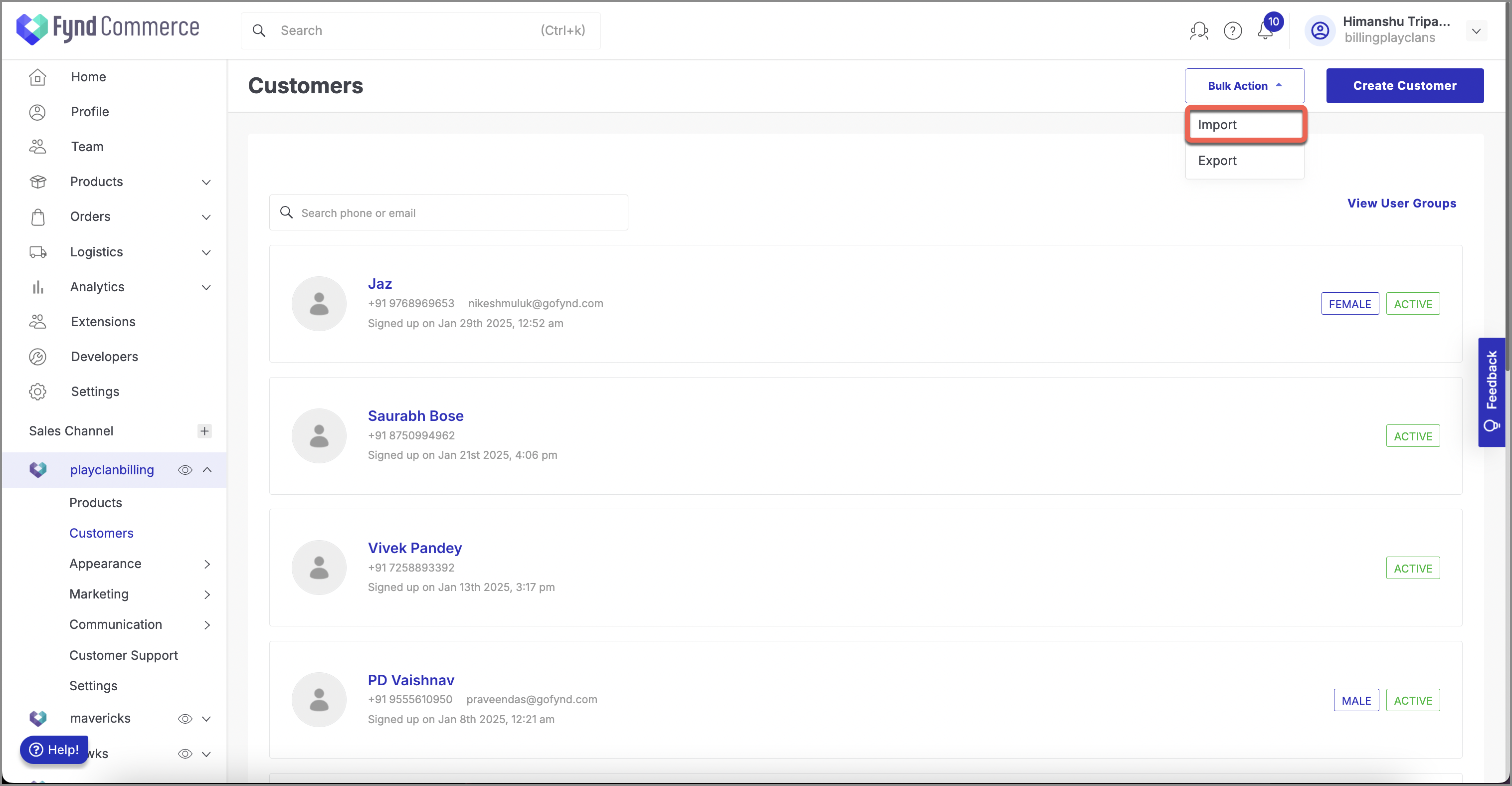Screen dimensions: 1512x786
Task: Open Settings under playclanbilling
Action: pyautogui.click(x=93, y=686)
